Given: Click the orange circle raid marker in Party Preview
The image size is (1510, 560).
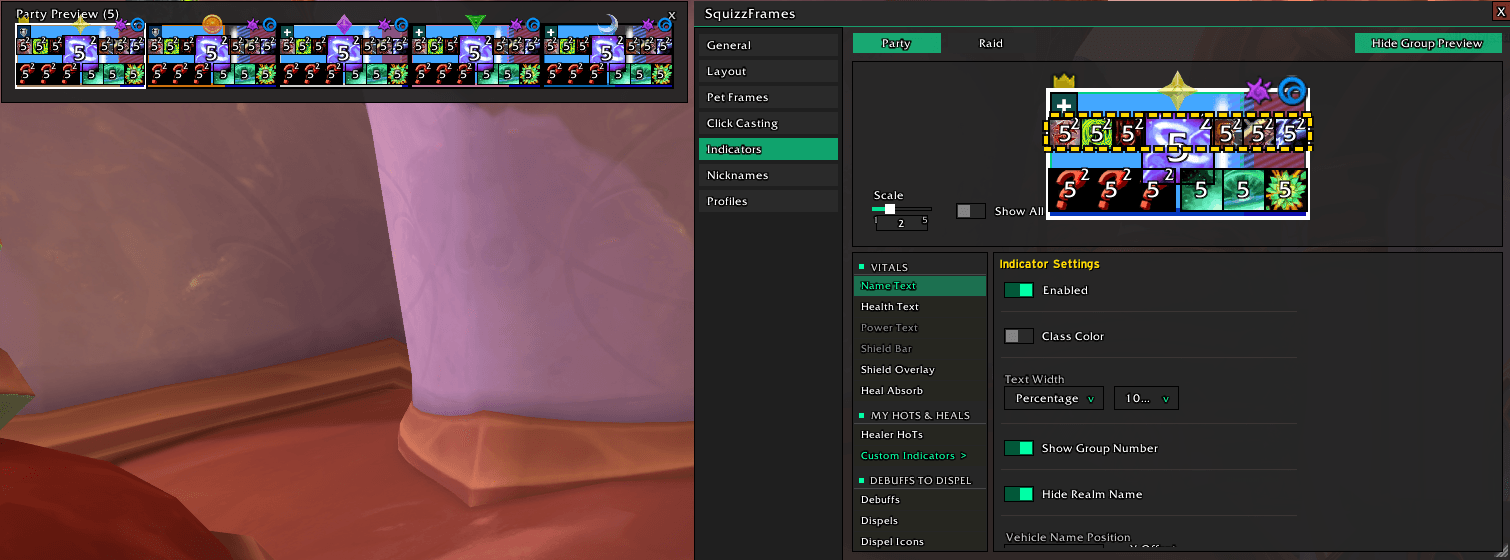Looking at the screenshot, I should (212, 24).
